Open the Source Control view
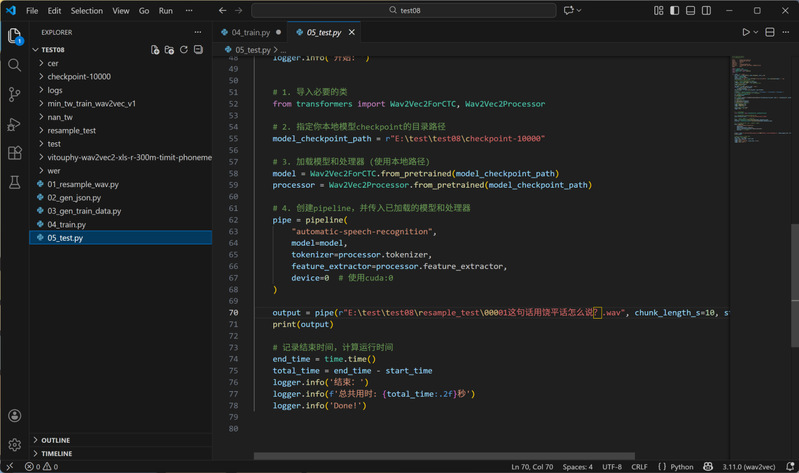The image size is (799, 473). click(x=14, y=94)
